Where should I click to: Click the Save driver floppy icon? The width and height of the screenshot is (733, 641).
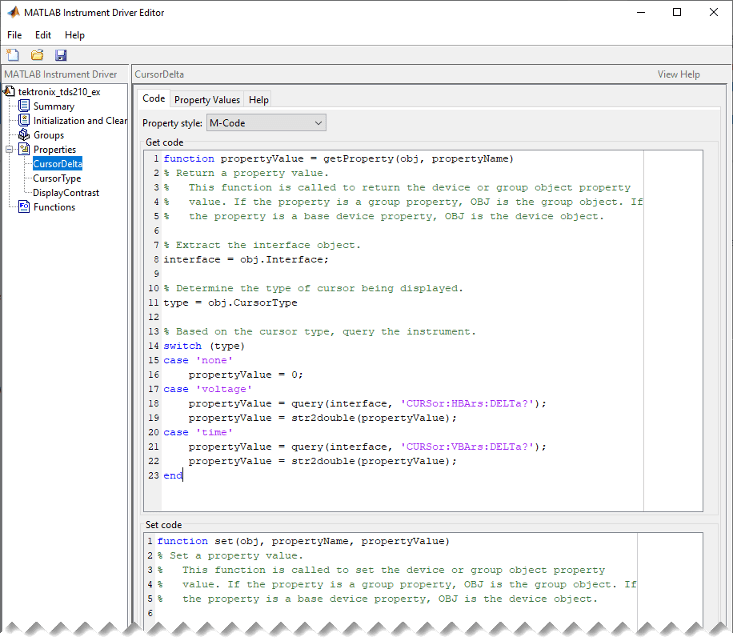[x=61, y=55]
